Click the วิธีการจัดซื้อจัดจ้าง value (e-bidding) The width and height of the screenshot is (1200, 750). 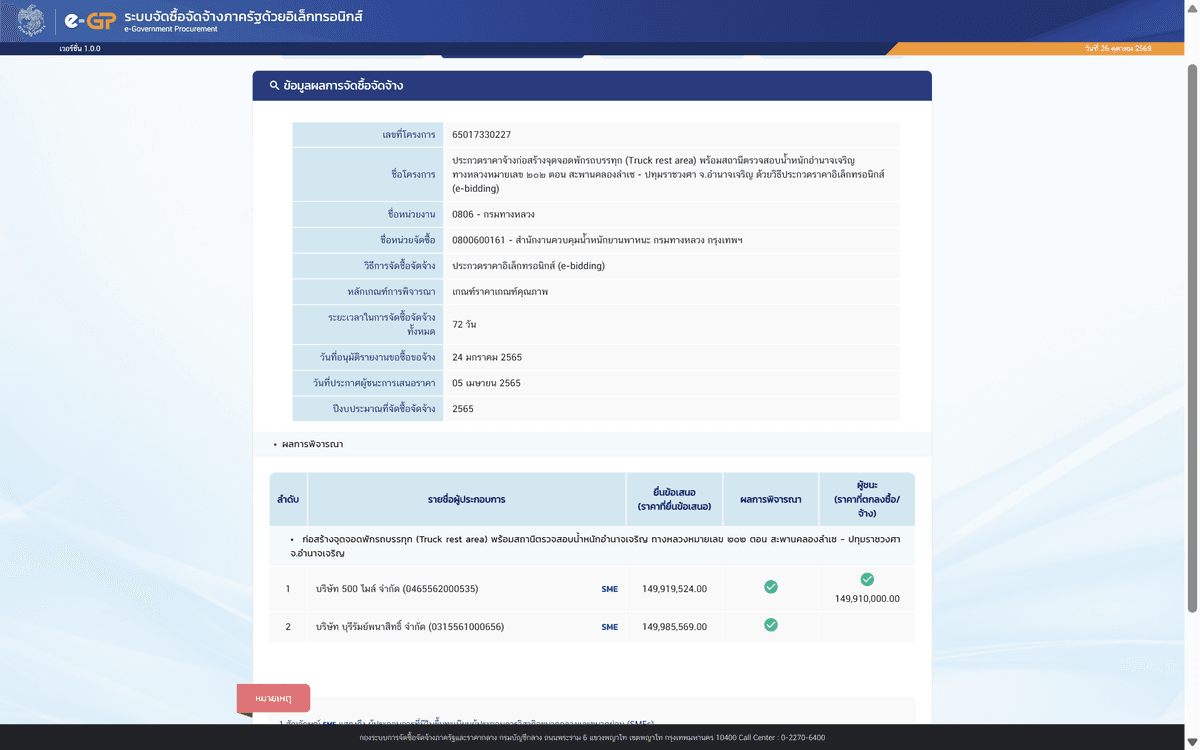tap(528, 266)
